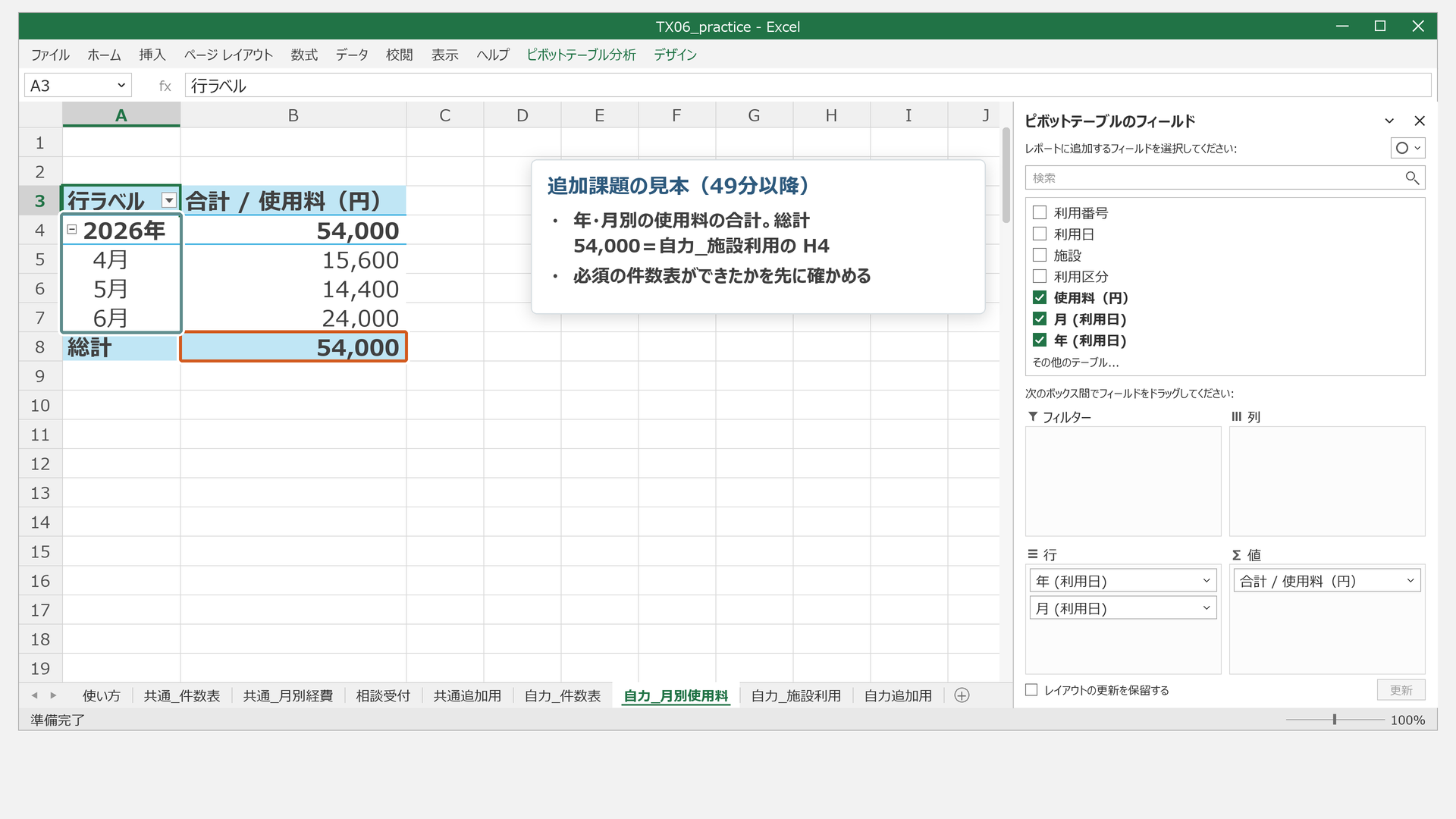Select the 4月 cell
Viewport: 1456px width, 819px height.
121,260
